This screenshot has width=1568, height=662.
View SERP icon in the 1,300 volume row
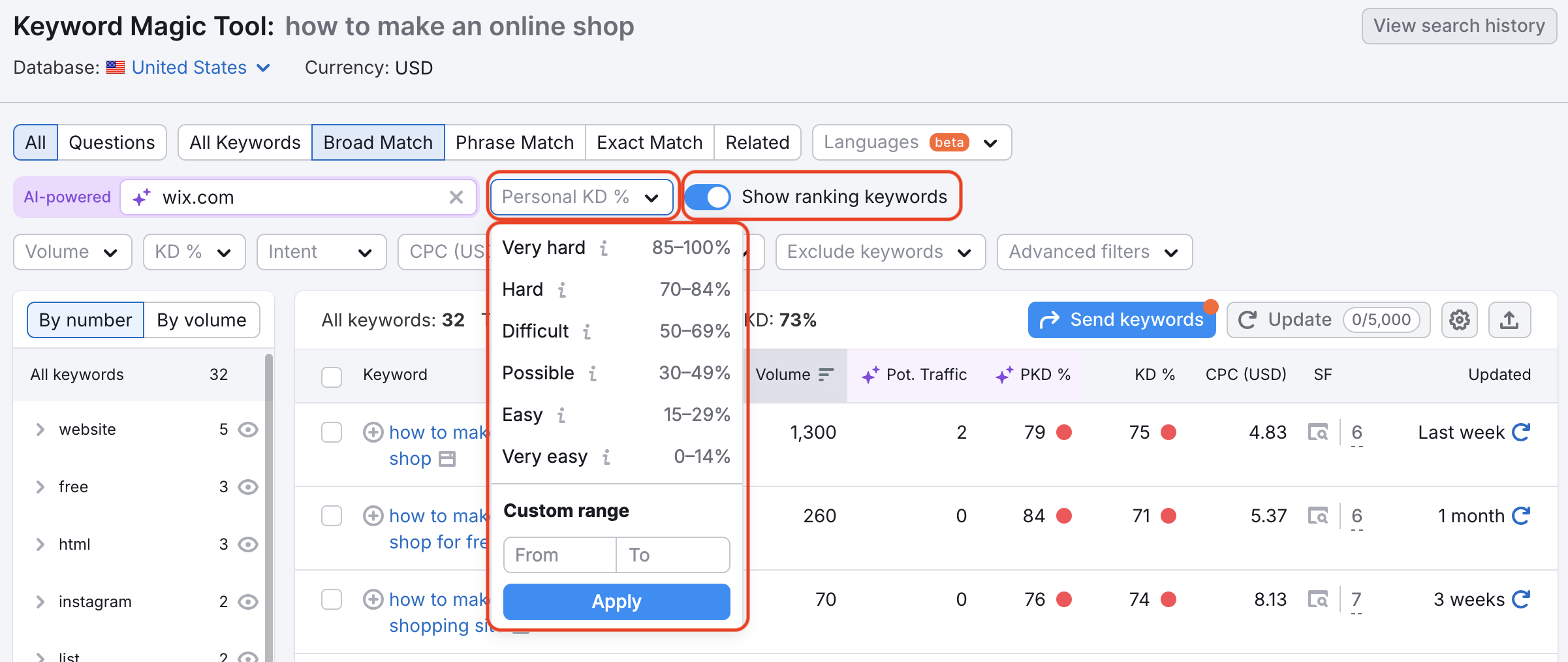click(x=1318, y=432)
